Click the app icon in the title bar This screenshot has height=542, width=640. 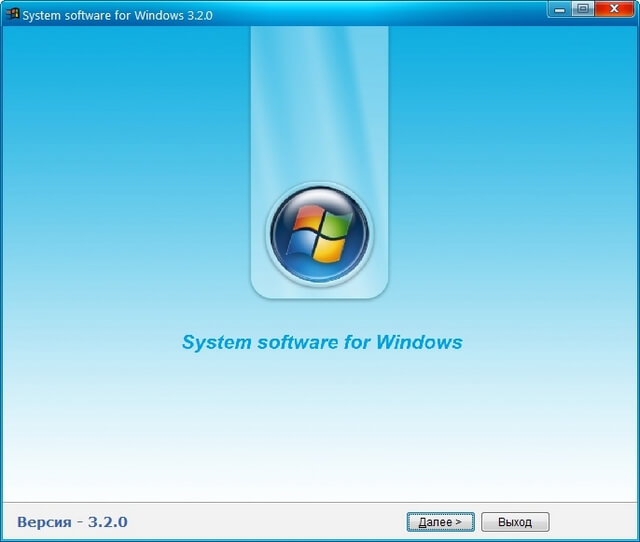(13, 16)
